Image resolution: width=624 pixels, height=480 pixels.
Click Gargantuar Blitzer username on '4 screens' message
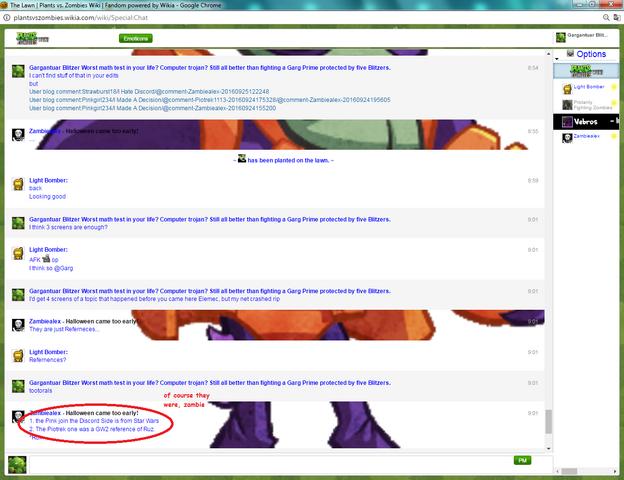[54, 291]
